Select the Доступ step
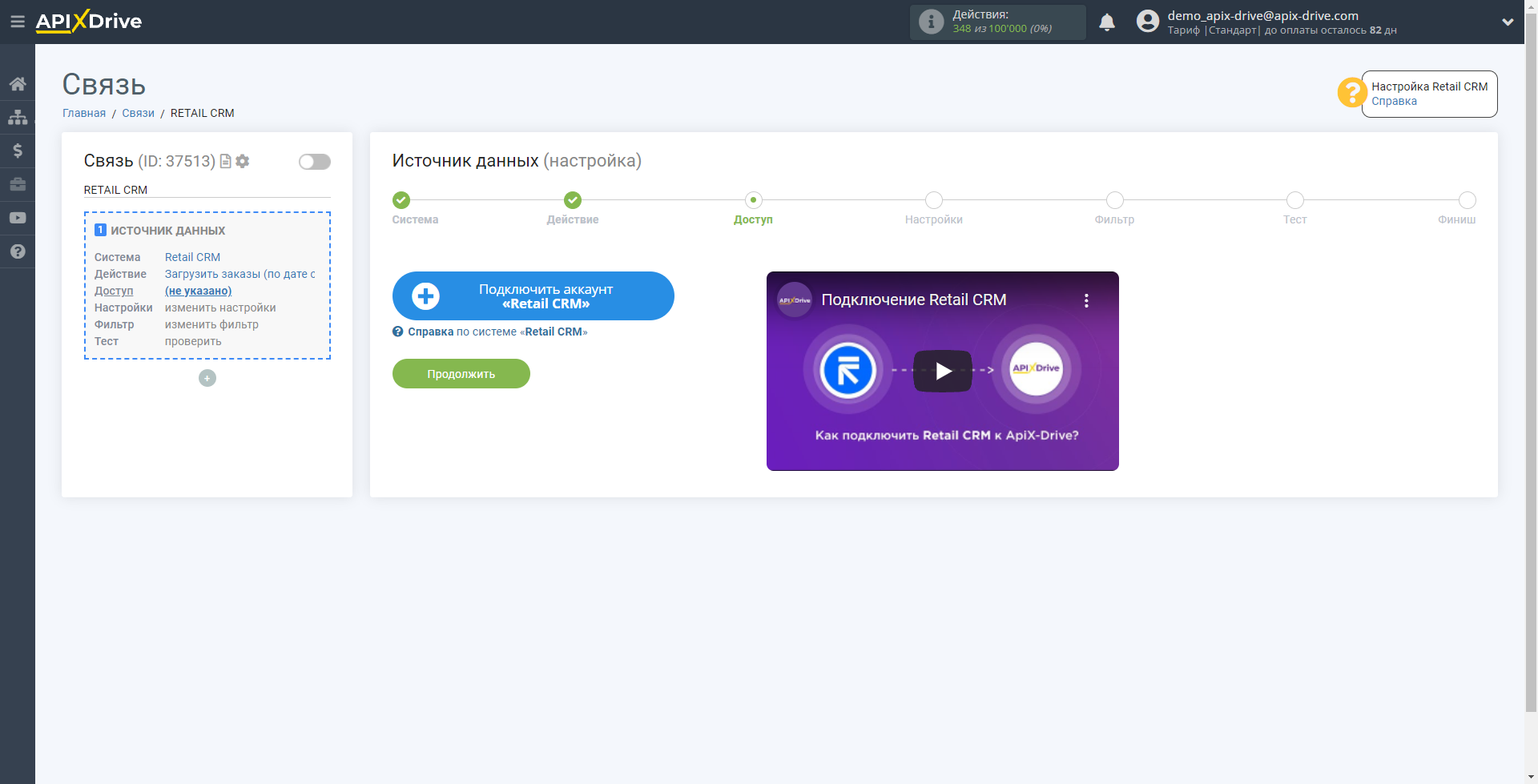 pos(753,200)
